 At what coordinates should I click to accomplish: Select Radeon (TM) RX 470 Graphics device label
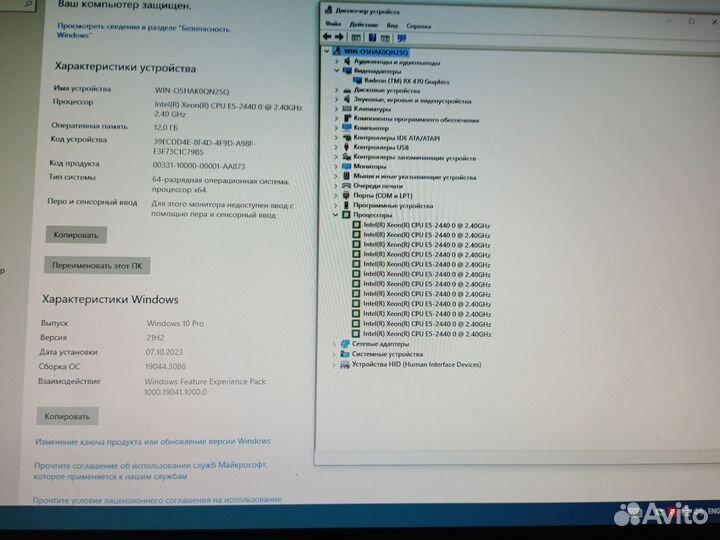click(407, 81)
